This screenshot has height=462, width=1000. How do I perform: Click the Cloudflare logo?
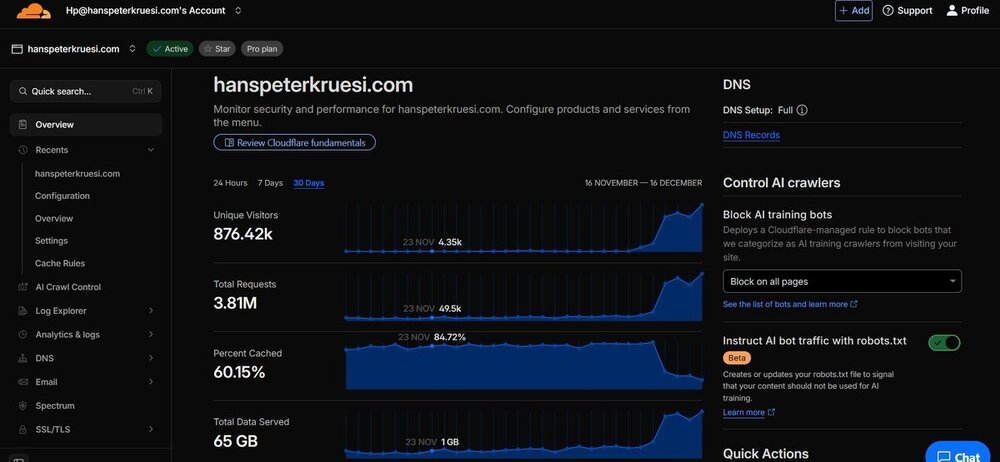tap(33, 10)
